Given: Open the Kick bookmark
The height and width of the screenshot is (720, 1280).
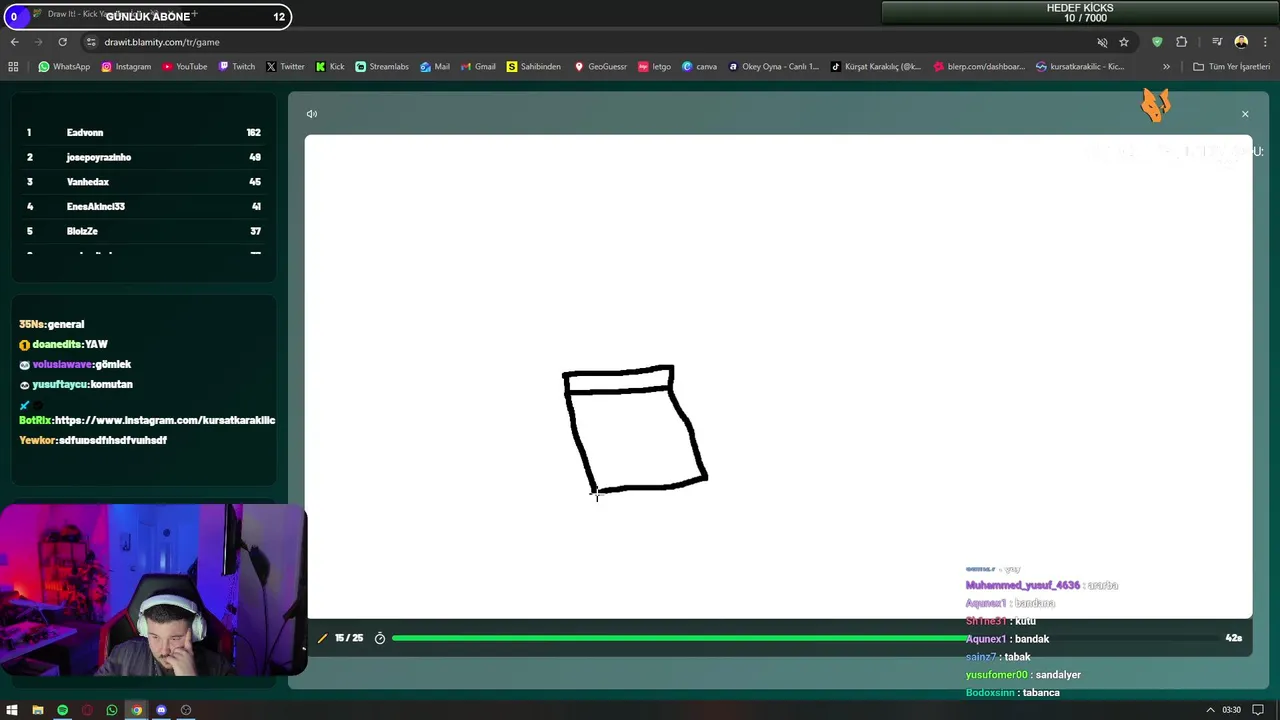Looking at the screenshot, I should pyautogui.click(x=330, y=67).
